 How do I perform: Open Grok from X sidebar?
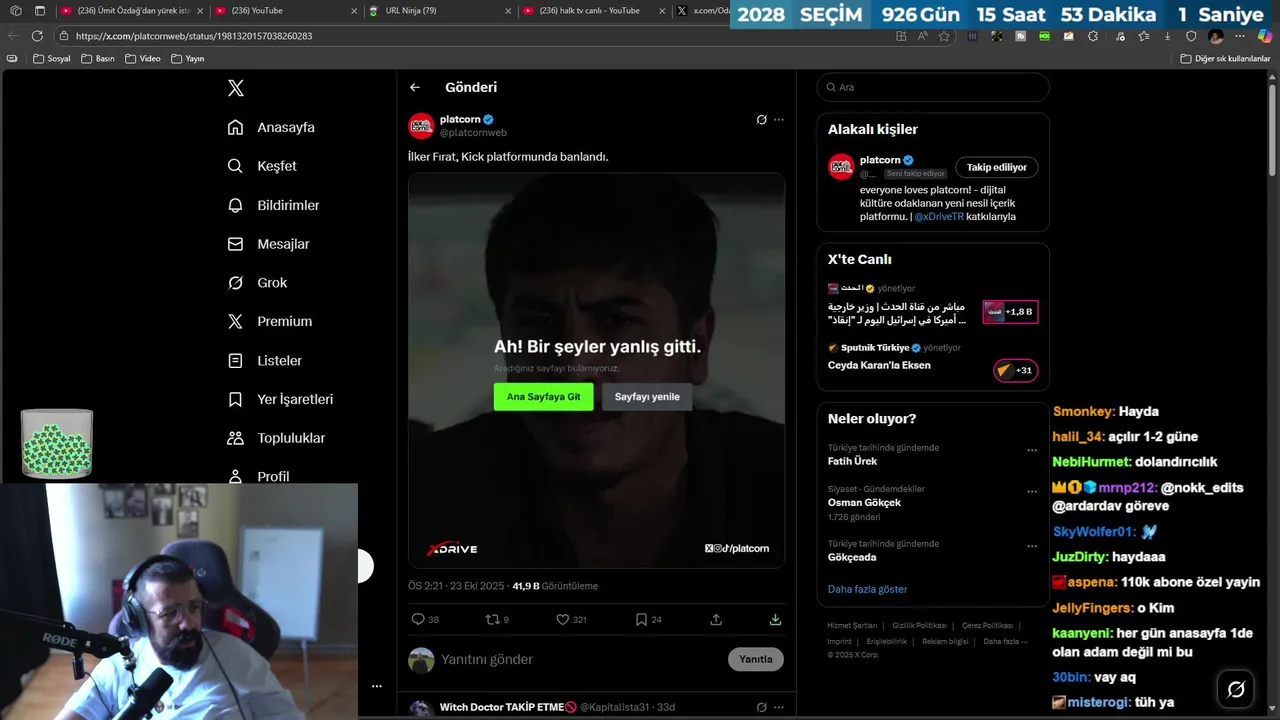pyautogui.click(x=257, y=283)
